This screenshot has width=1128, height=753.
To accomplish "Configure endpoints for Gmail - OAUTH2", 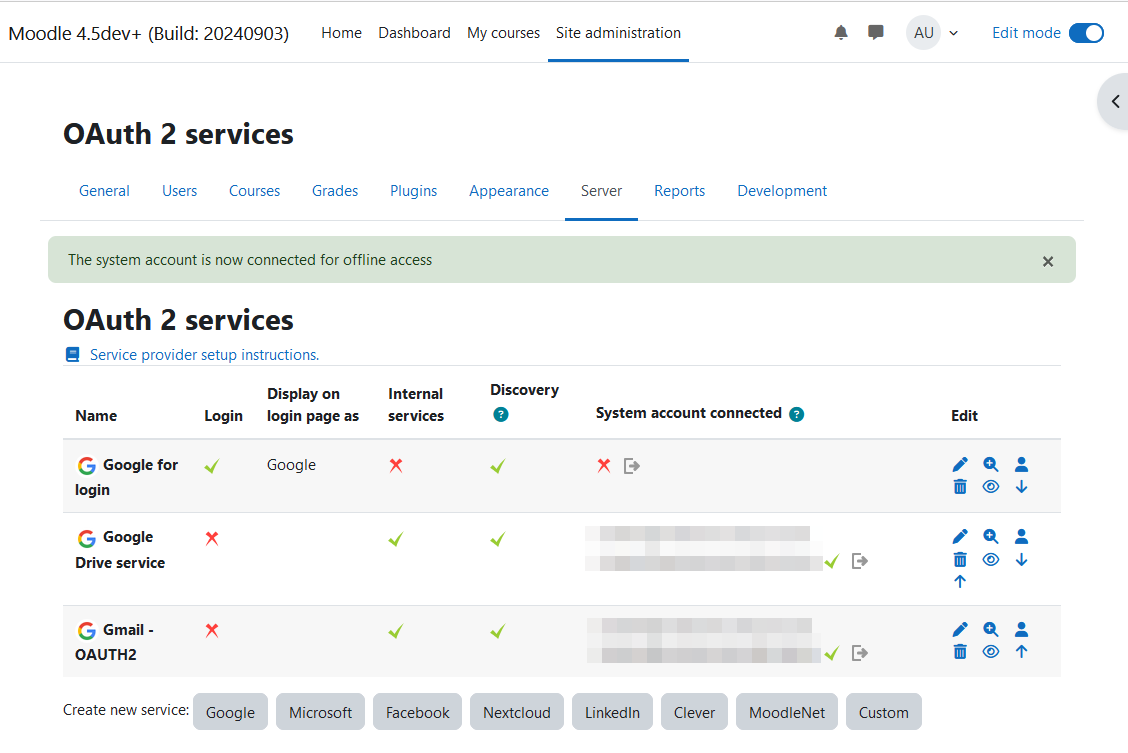I will pos(991,630).
